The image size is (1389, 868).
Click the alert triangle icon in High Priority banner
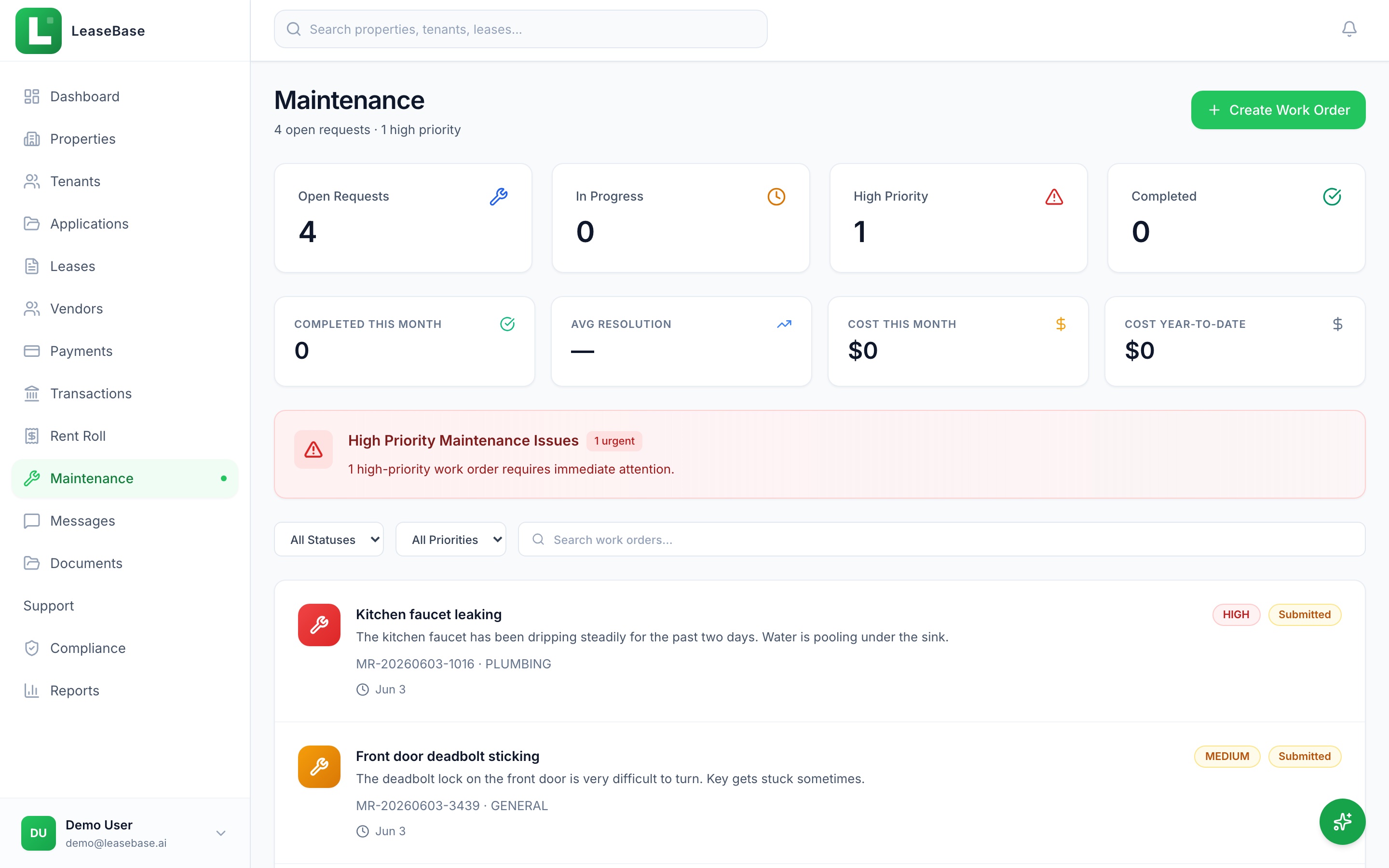tap(313, 449)
